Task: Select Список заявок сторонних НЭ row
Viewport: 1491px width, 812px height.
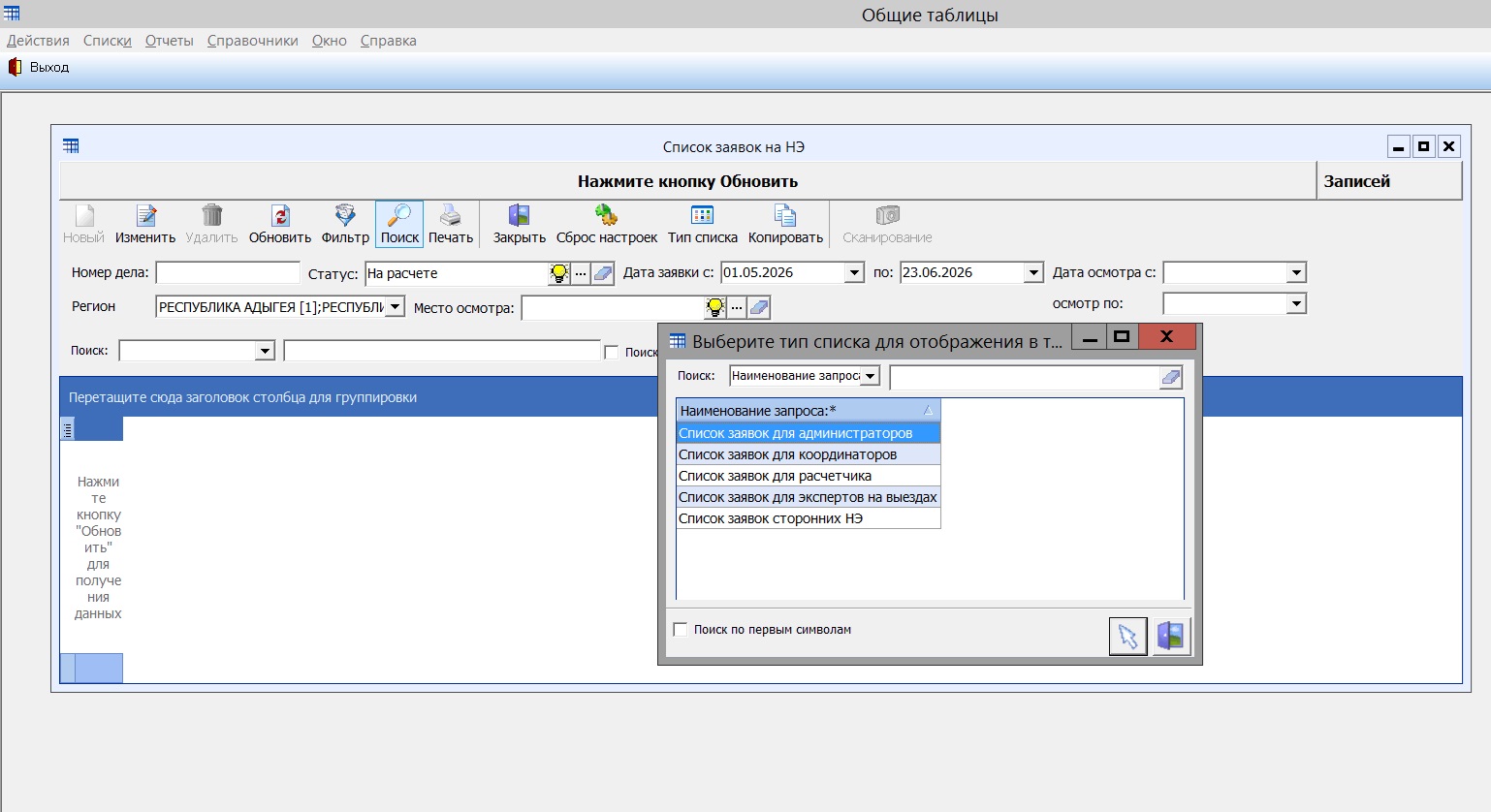Action: pyautogui.click(x=809, y=518)
